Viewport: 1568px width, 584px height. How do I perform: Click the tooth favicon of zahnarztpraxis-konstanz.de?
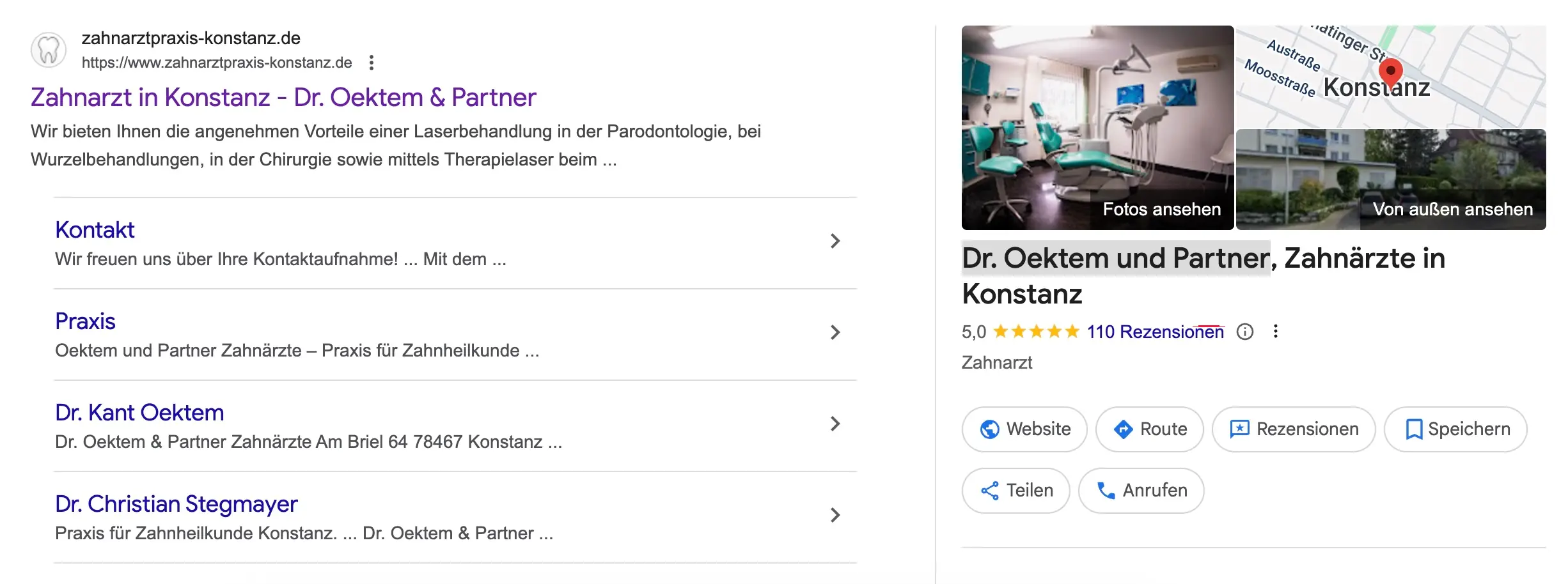49,50
